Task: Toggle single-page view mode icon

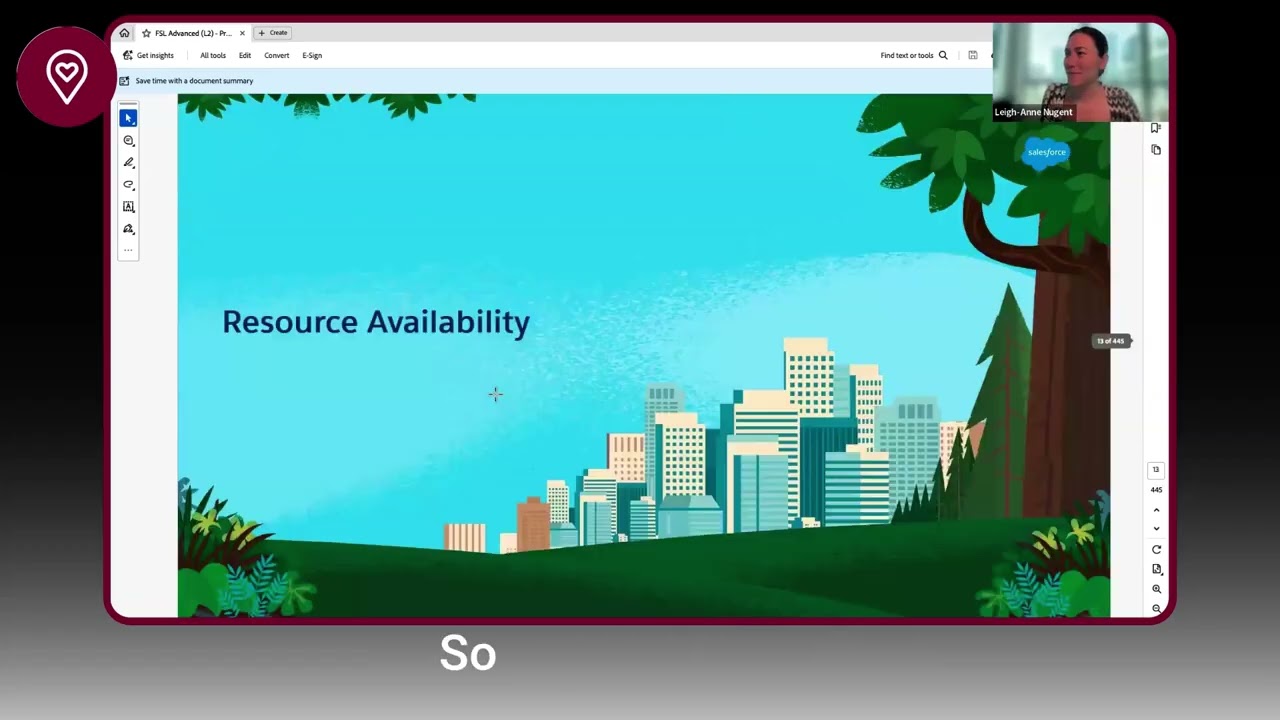Action: coord(1157,569)
